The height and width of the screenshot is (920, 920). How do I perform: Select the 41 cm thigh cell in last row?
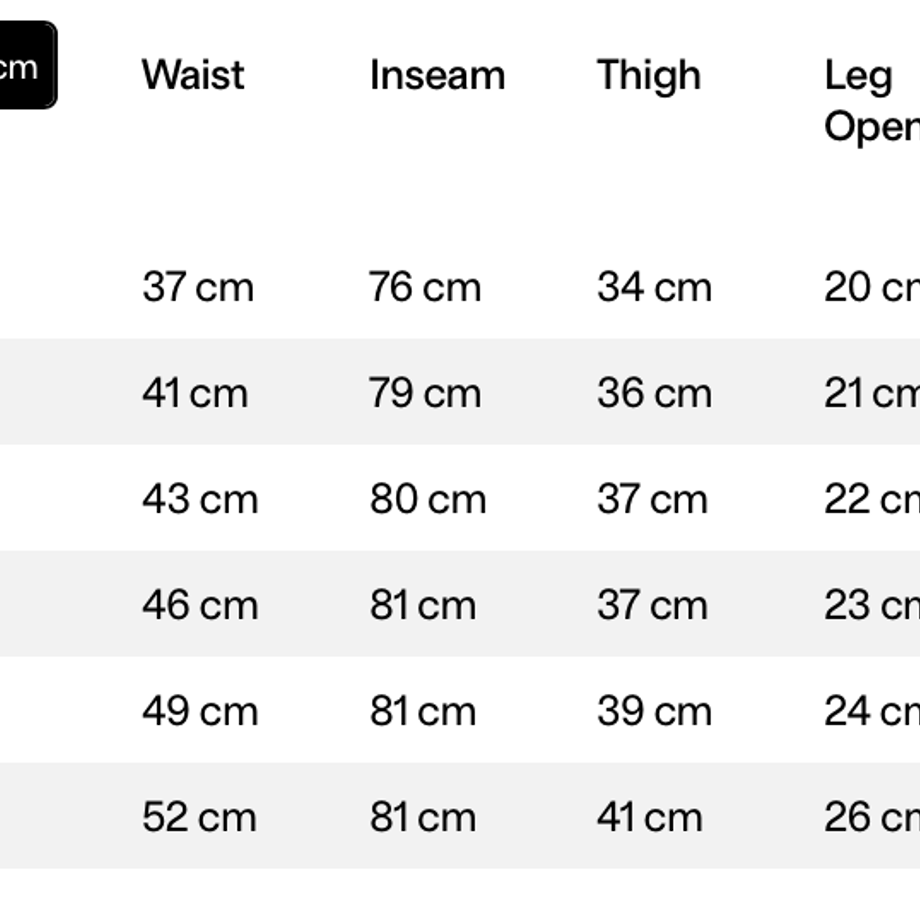650,817
